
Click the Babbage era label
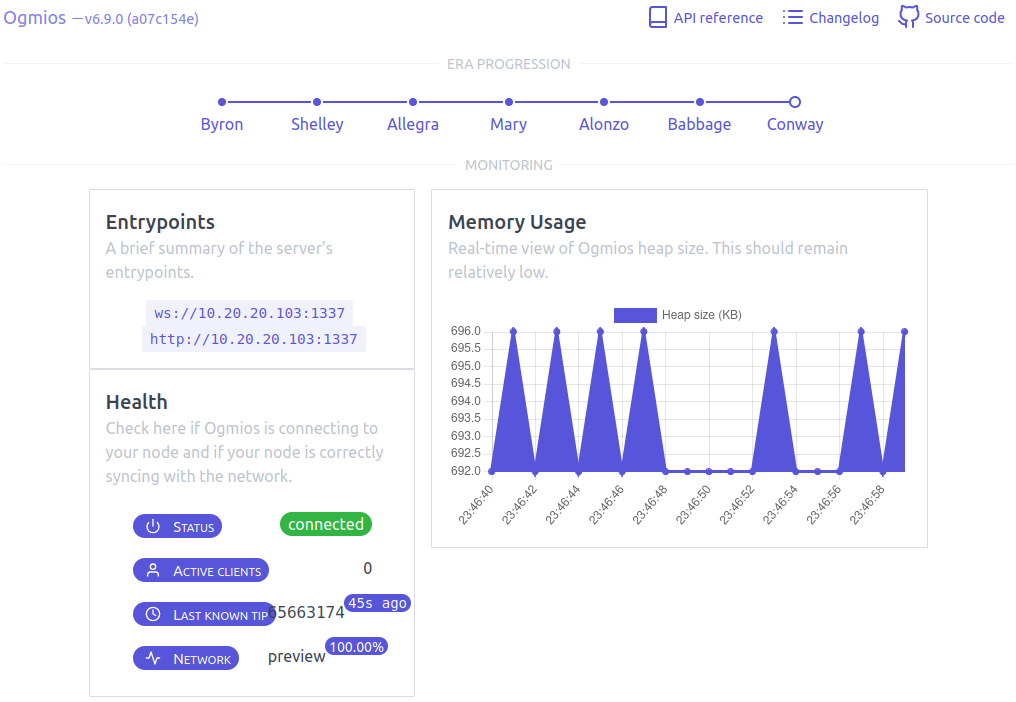700,124
